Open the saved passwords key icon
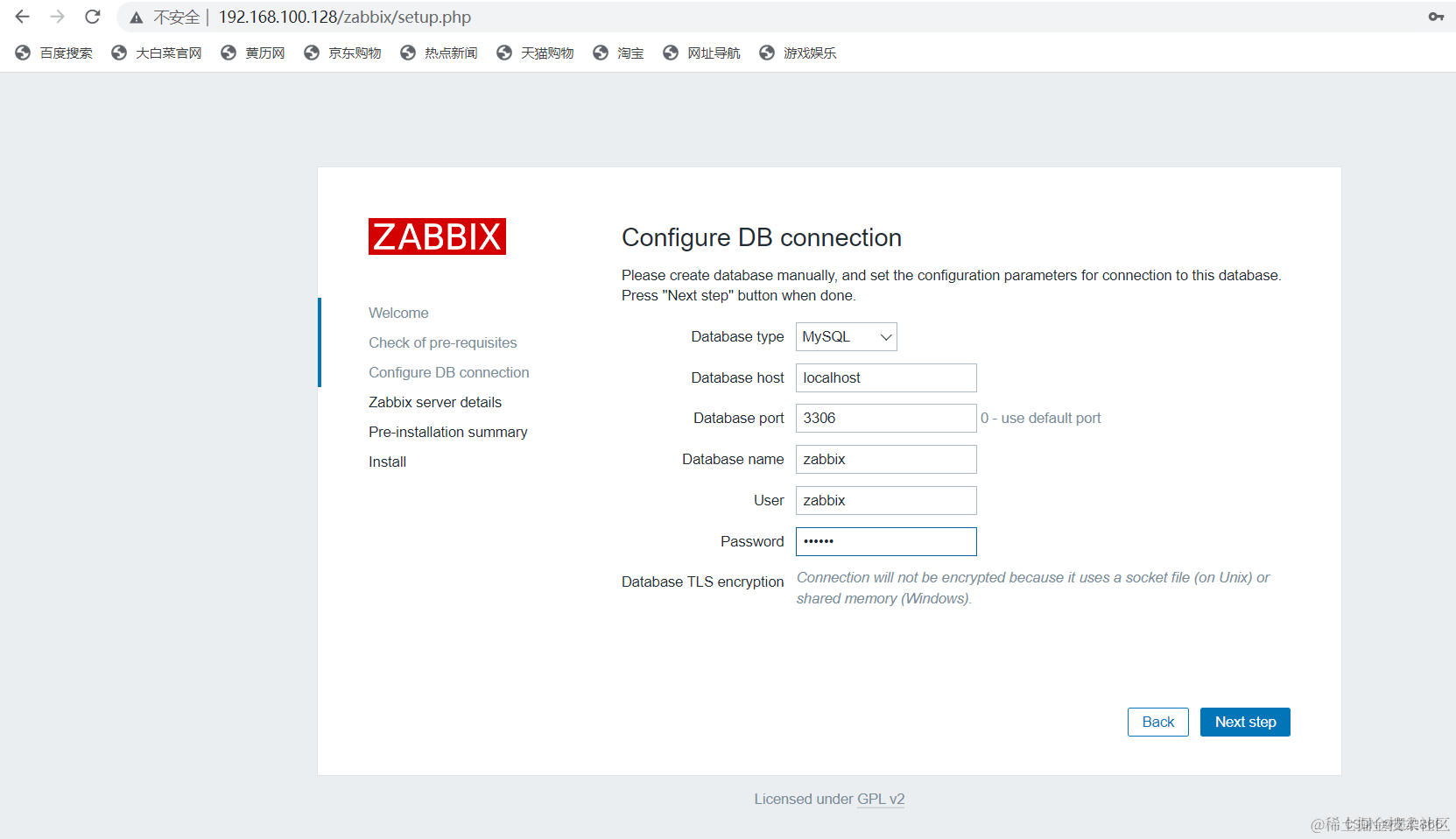The image size is (1456, 839). pos(1436,17)
